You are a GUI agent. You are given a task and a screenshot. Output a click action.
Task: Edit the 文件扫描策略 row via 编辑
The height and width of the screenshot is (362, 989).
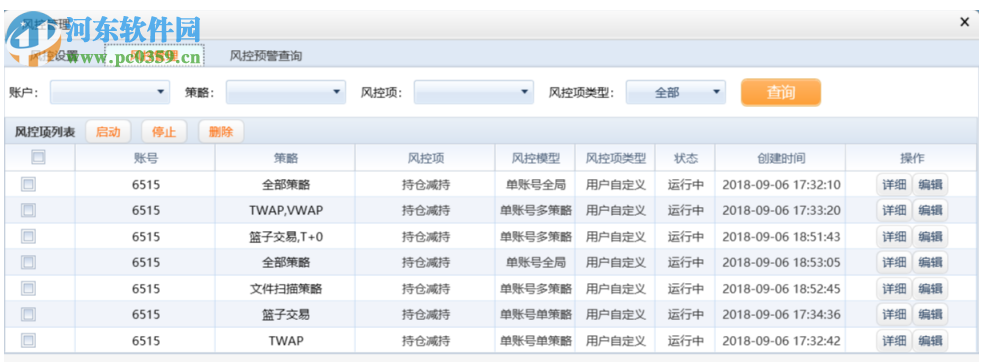pyautogui.click(x=930, y=289)
